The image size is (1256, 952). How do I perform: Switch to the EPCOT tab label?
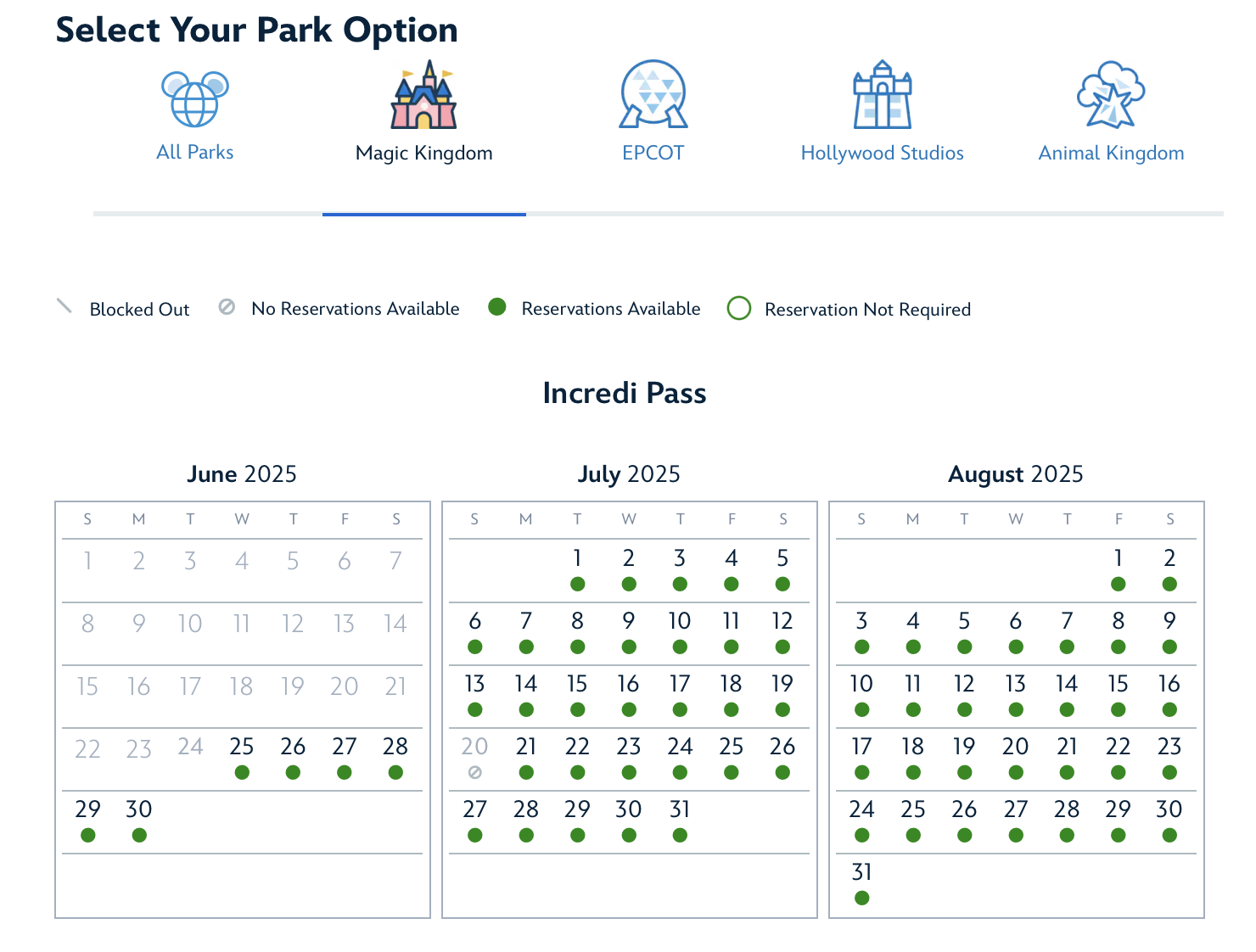[653, 153]
